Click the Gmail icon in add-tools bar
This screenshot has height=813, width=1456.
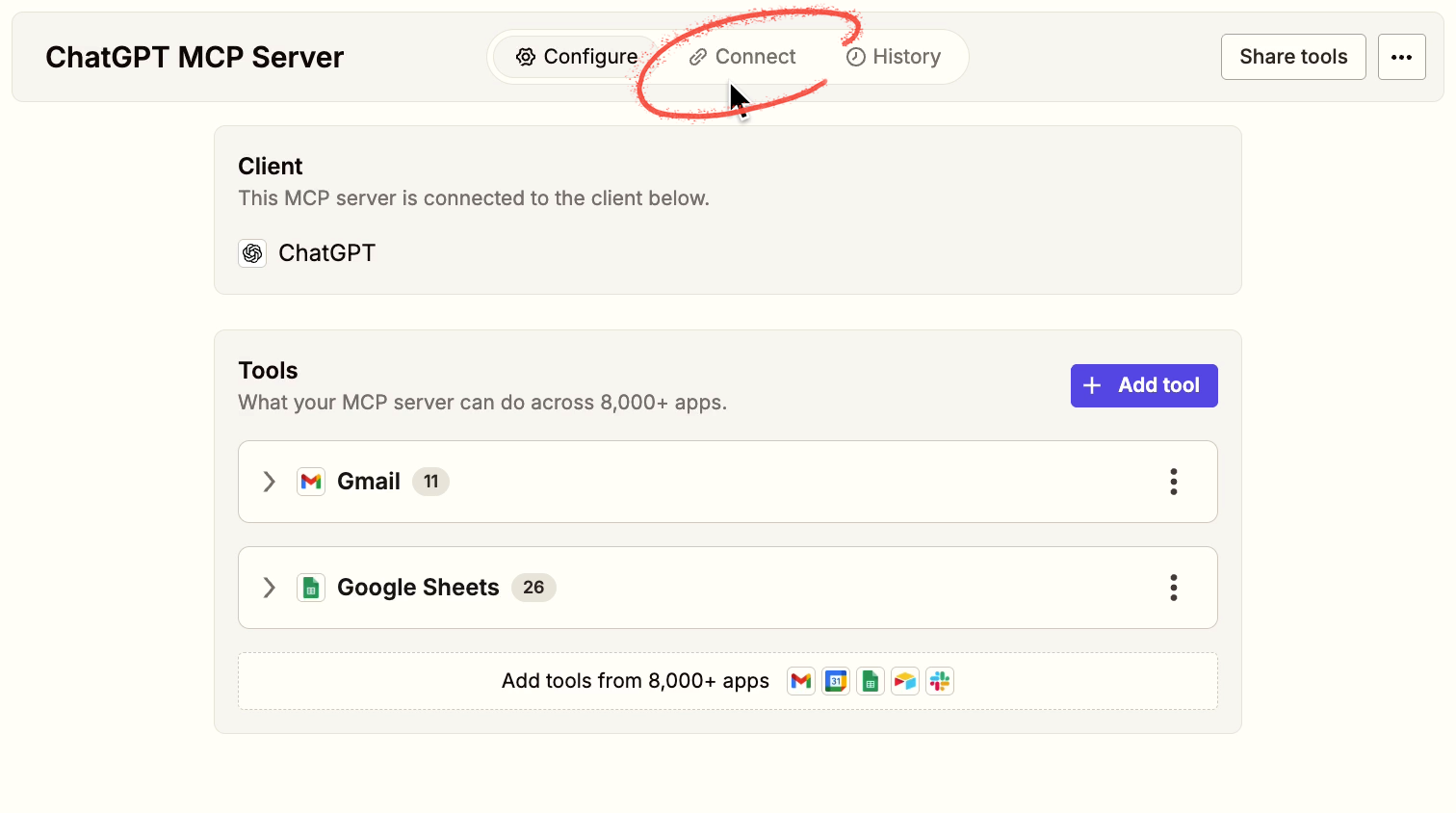pyautogui.click(x=801, y=681)
